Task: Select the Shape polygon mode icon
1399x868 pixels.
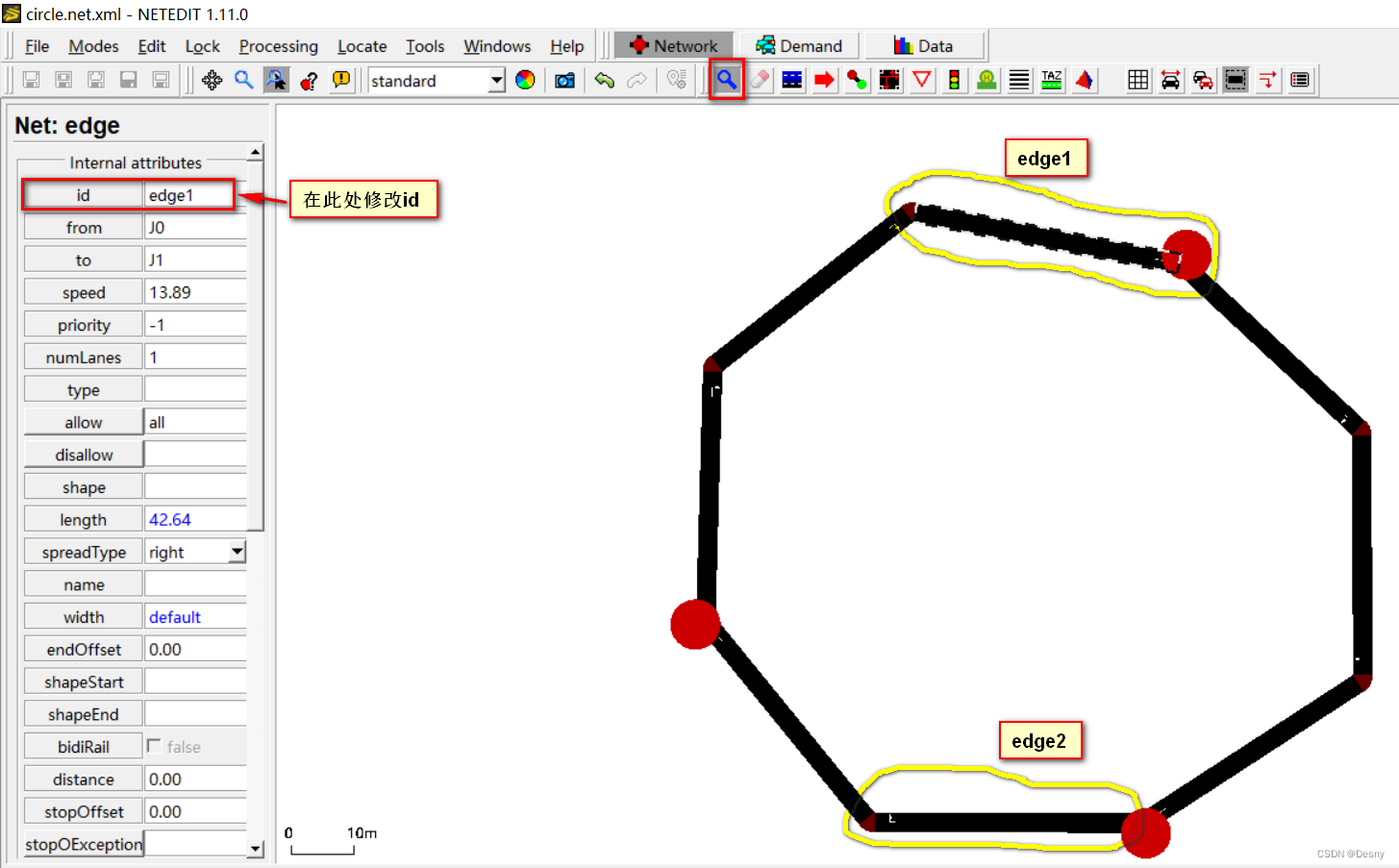Action: (x=1085, y=80)
